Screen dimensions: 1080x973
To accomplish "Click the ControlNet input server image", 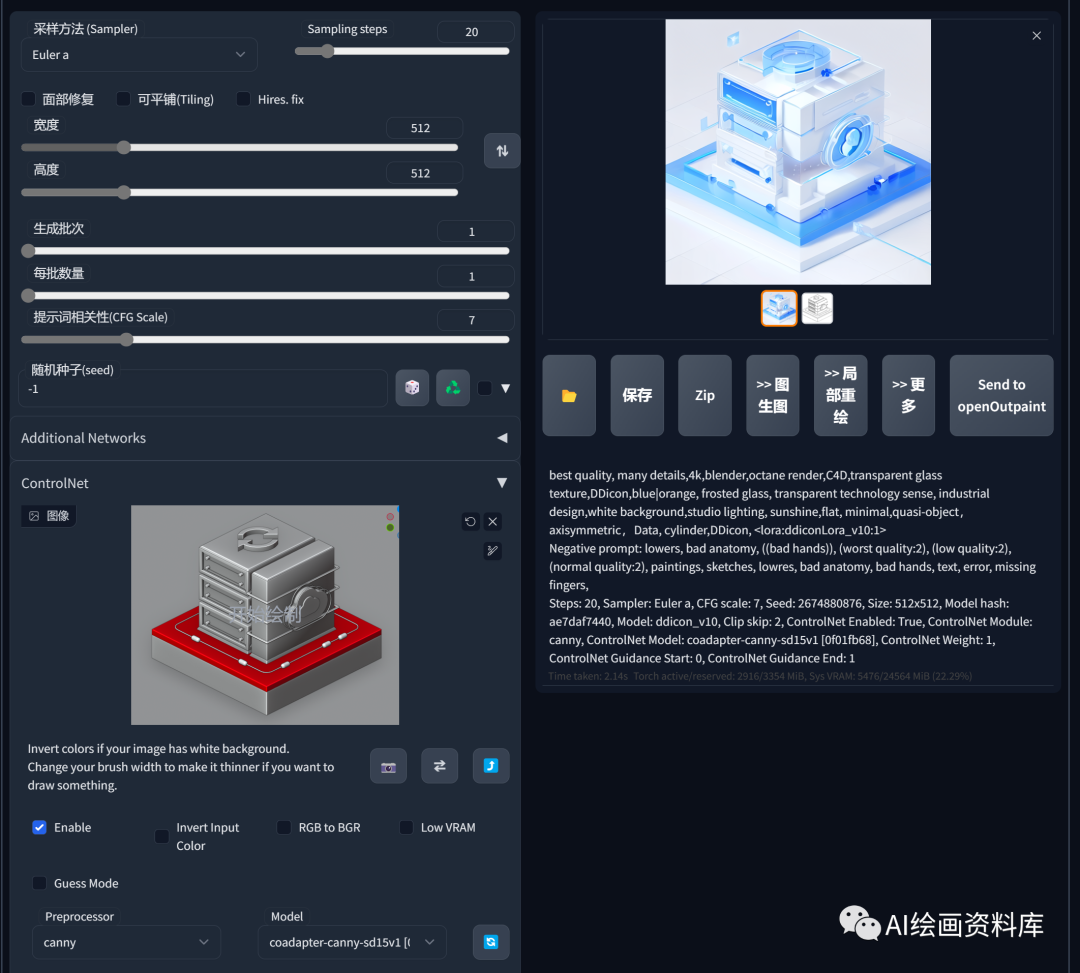I will tap(265, 615).
